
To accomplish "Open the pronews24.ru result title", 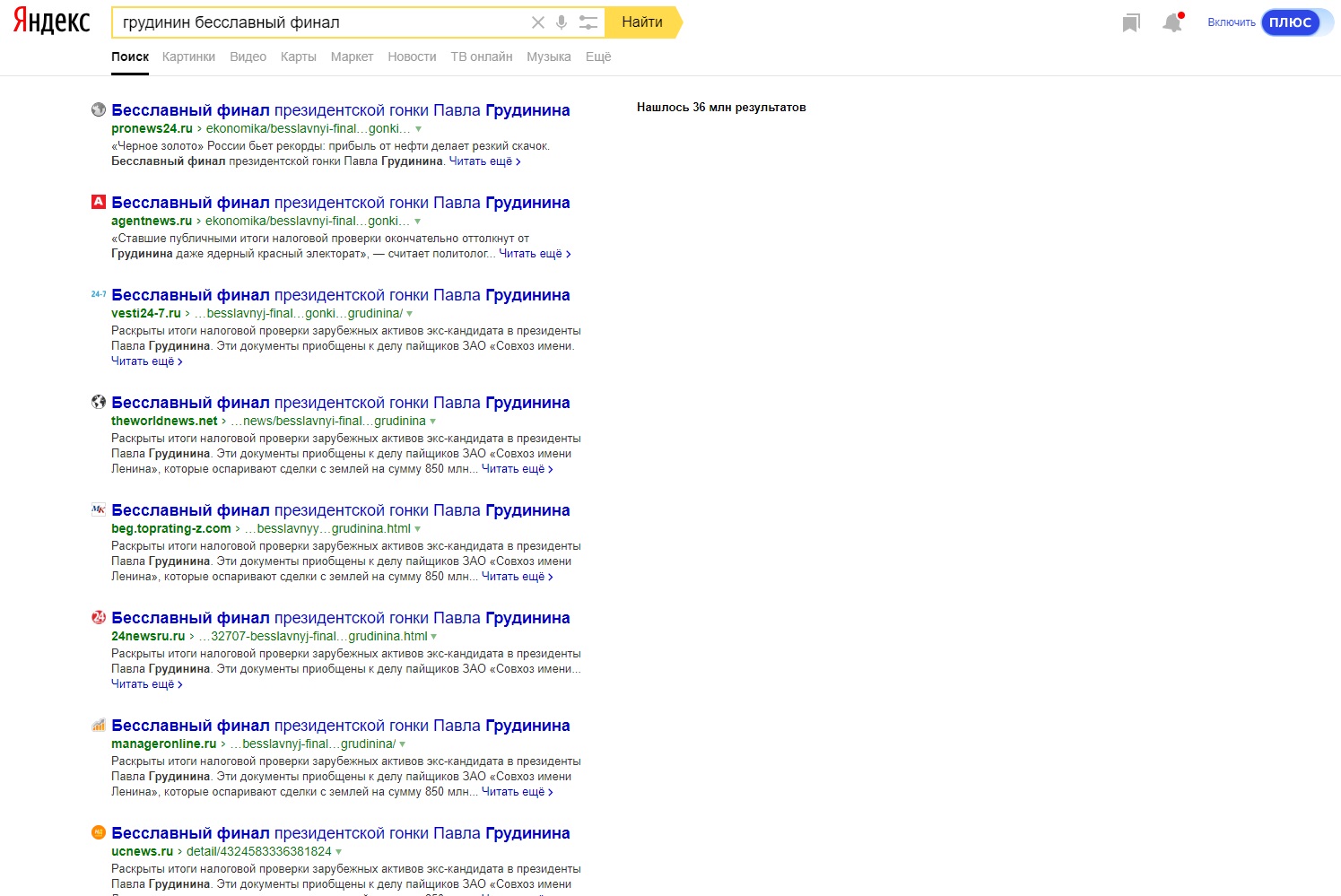I will tap(341, 110).
